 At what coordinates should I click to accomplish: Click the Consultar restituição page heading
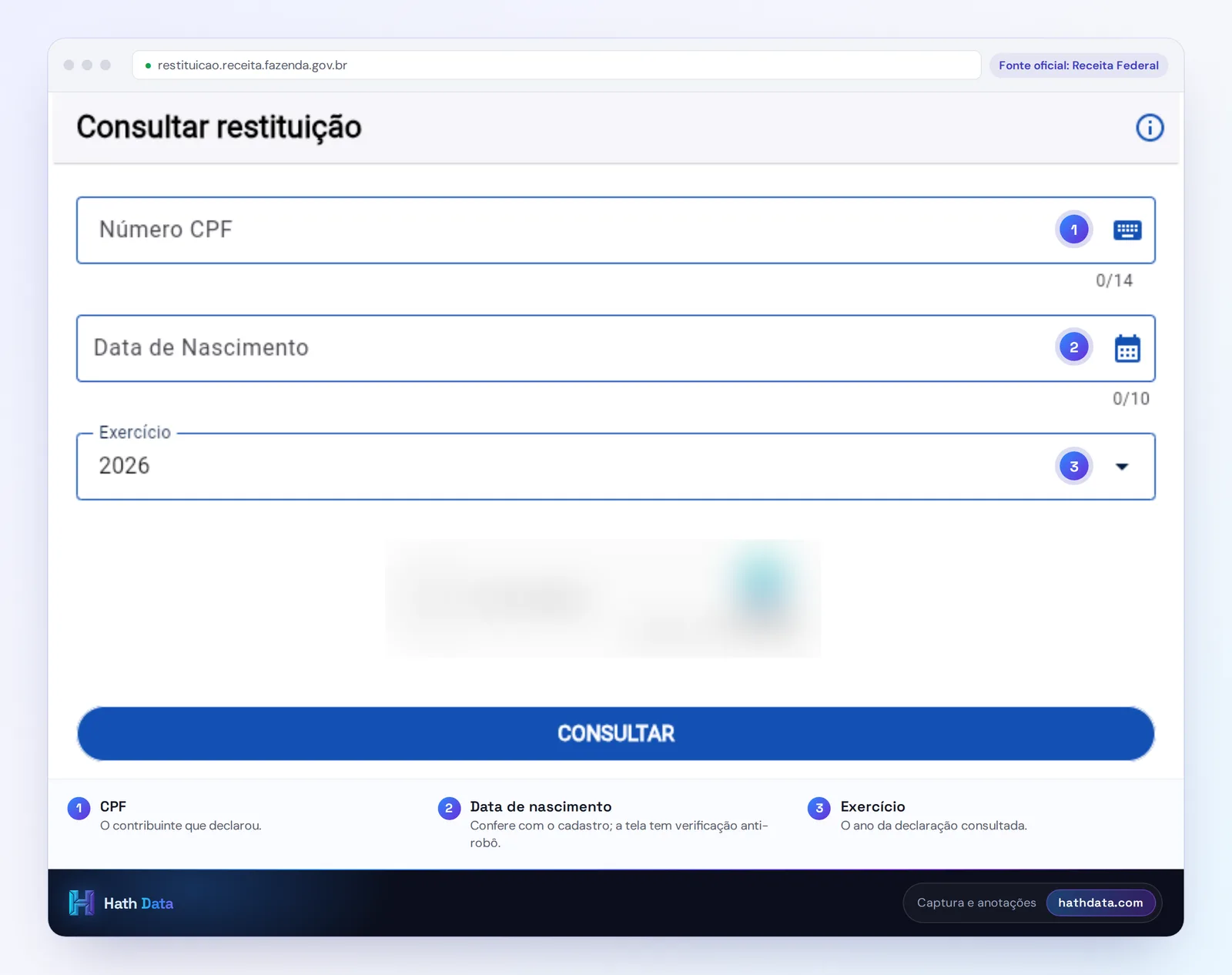point(219,127)
